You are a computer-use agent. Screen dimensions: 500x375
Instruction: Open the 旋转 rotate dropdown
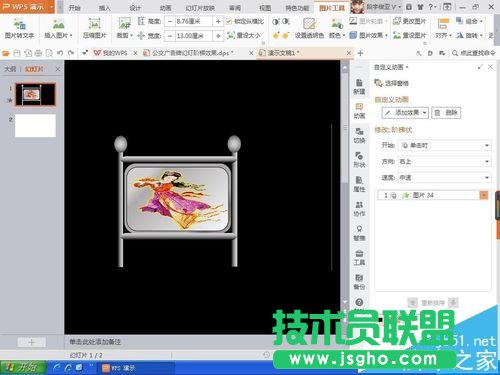tap(469, 35)
